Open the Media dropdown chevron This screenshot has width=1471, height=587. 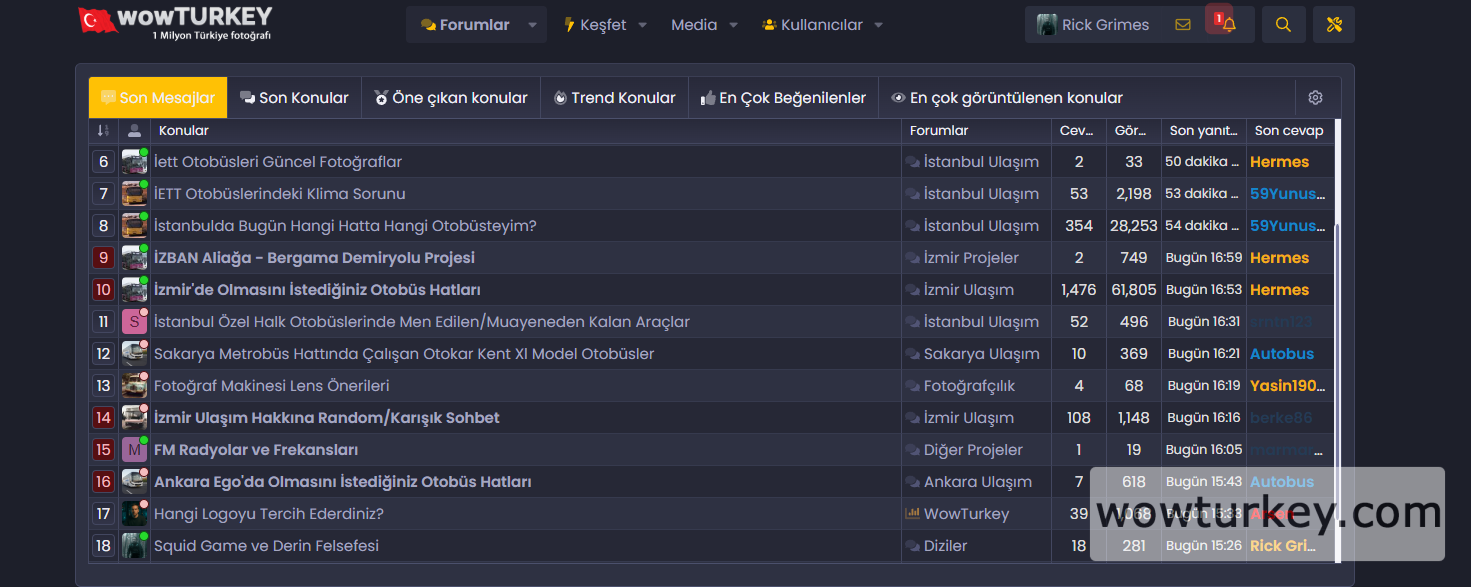point(736,25)
